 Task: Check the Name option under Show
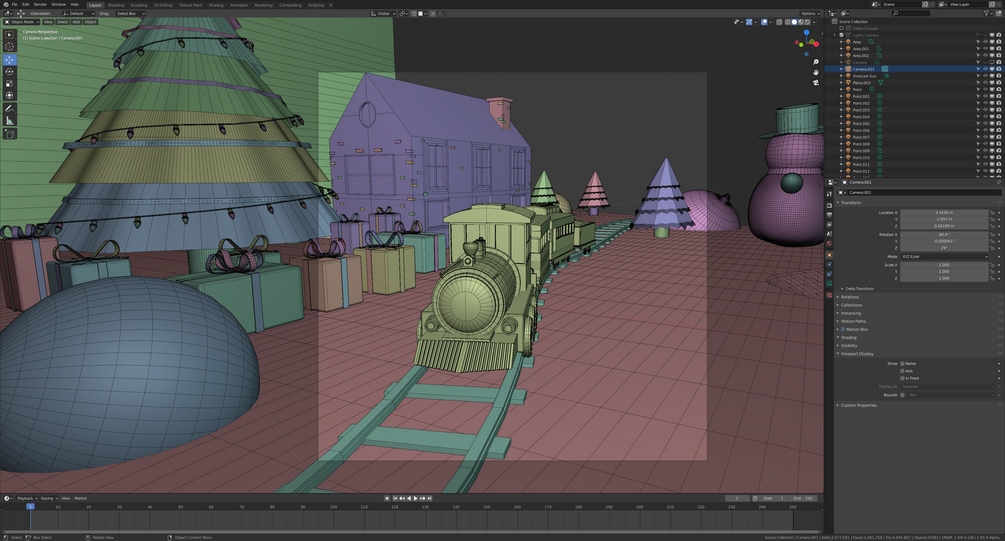[x=902, y=363]
